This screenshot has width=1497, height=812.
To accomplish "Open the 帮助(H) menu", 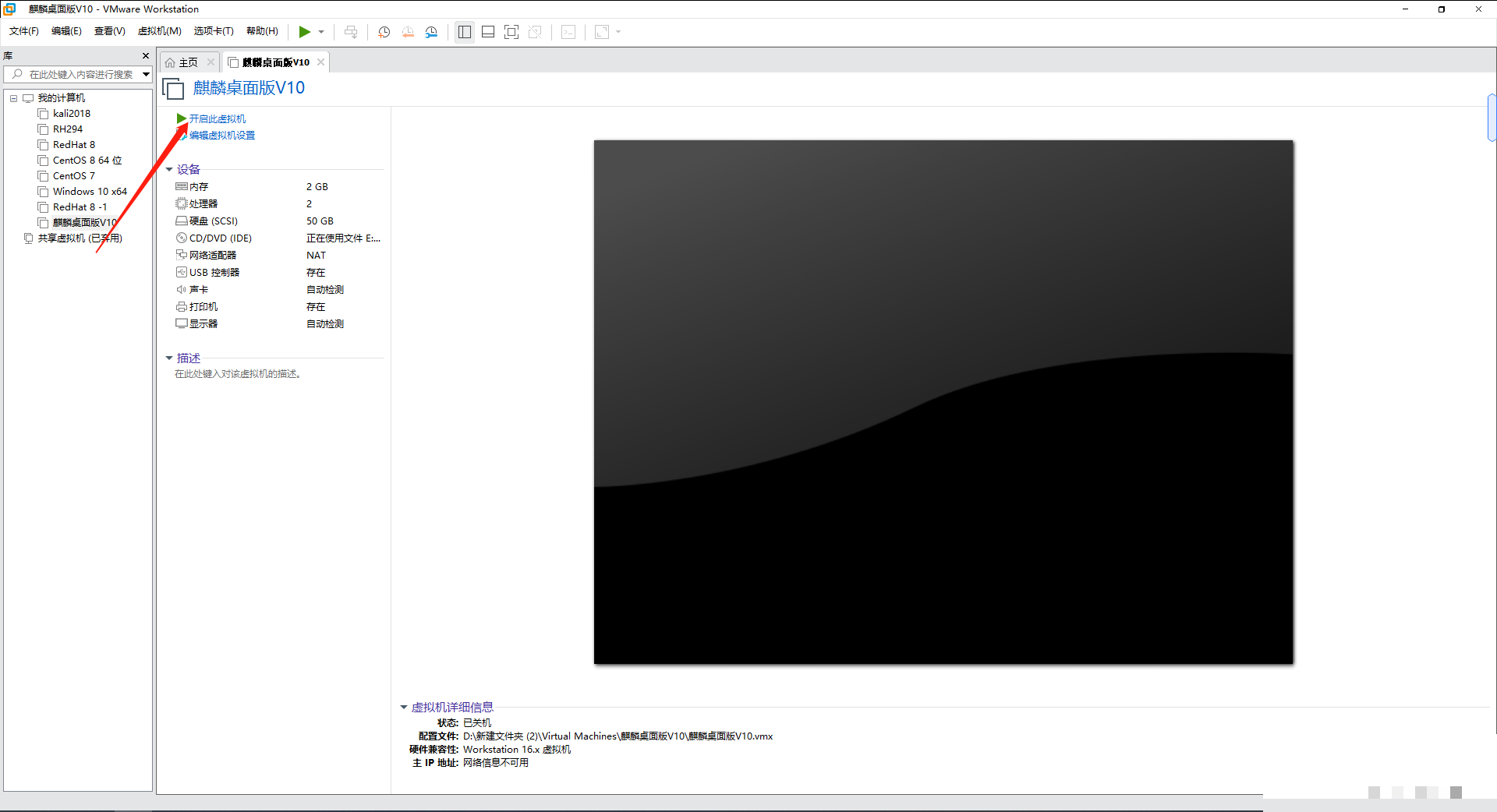I will tap(262, 31).
